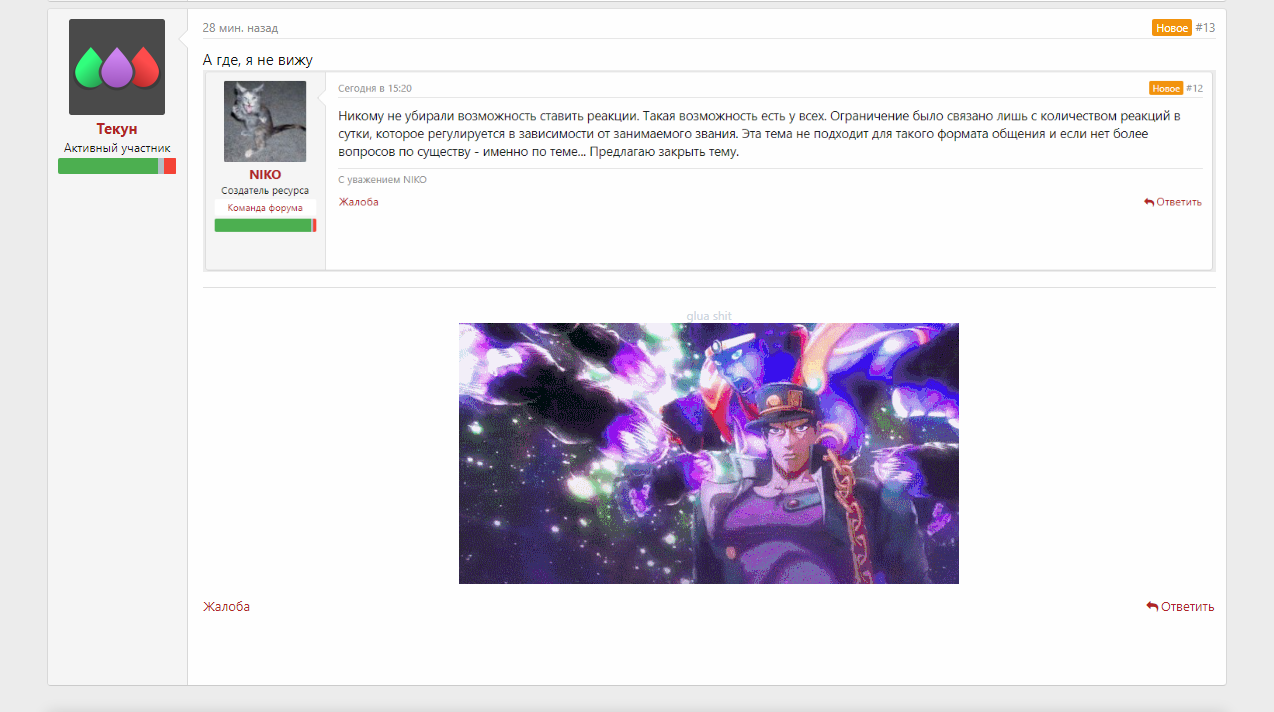Image resolution: width=1274 pixels, height=712 pixels.
Task: Click the reply arrow icon for post #13
Action: pos(1152,607)
